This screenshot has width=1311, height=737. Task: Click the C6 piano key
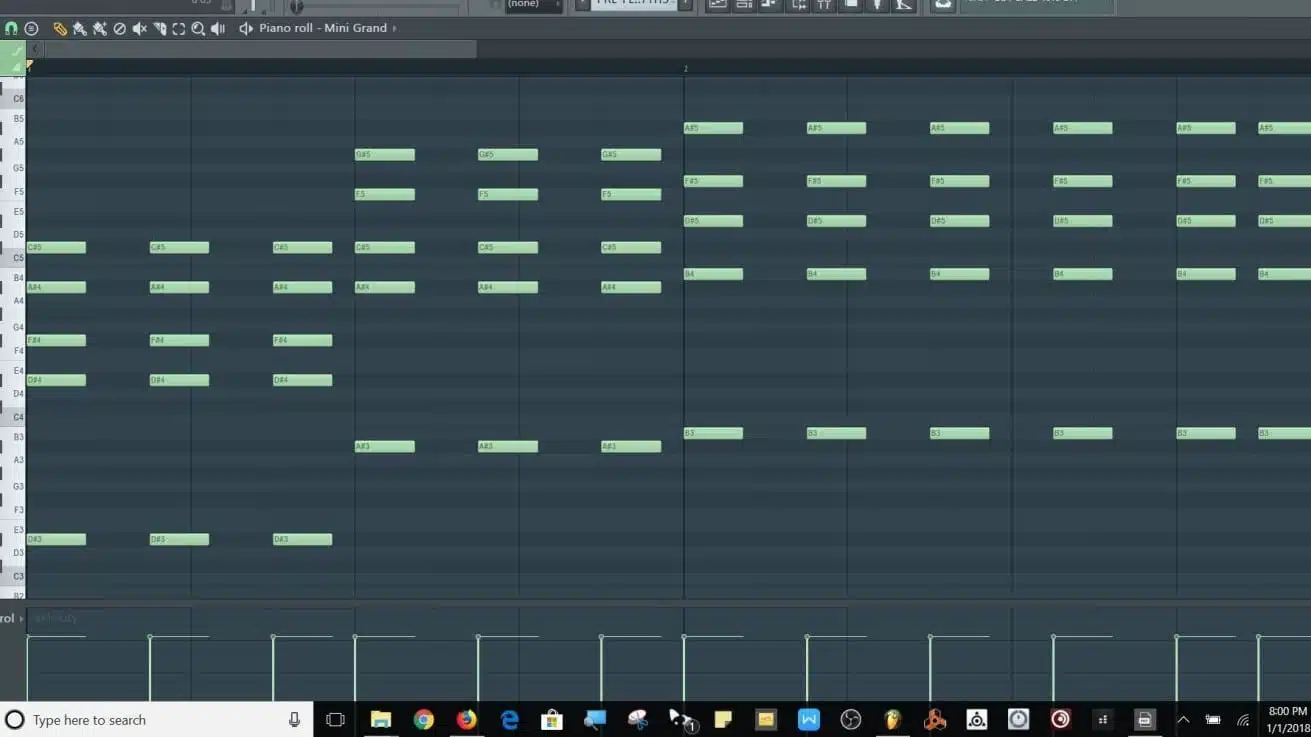pos(13,98)
